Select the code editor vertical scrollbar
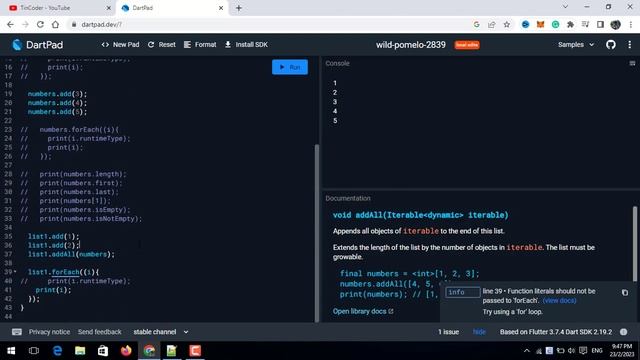 317,233
